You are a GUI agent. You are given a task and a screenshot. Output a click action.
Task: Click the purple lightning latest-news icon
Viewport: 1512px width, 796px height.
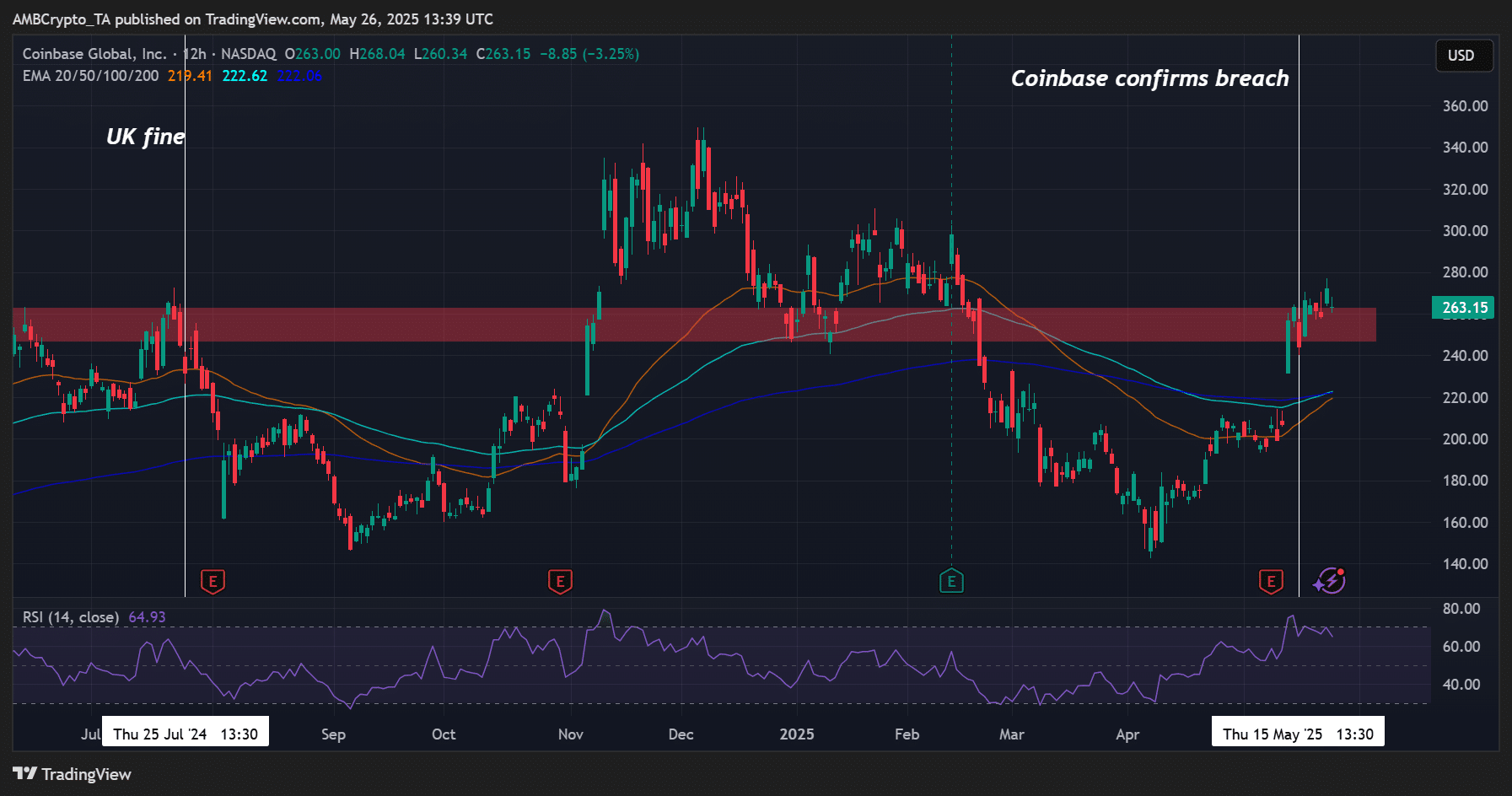click(x=1330, y=580)
